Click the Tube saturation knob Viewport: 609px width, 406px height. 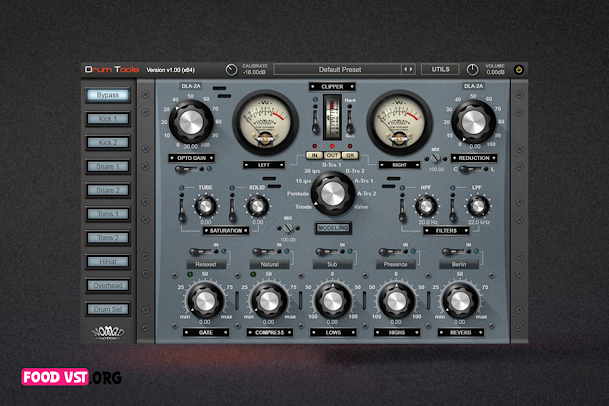pos(205,206)
